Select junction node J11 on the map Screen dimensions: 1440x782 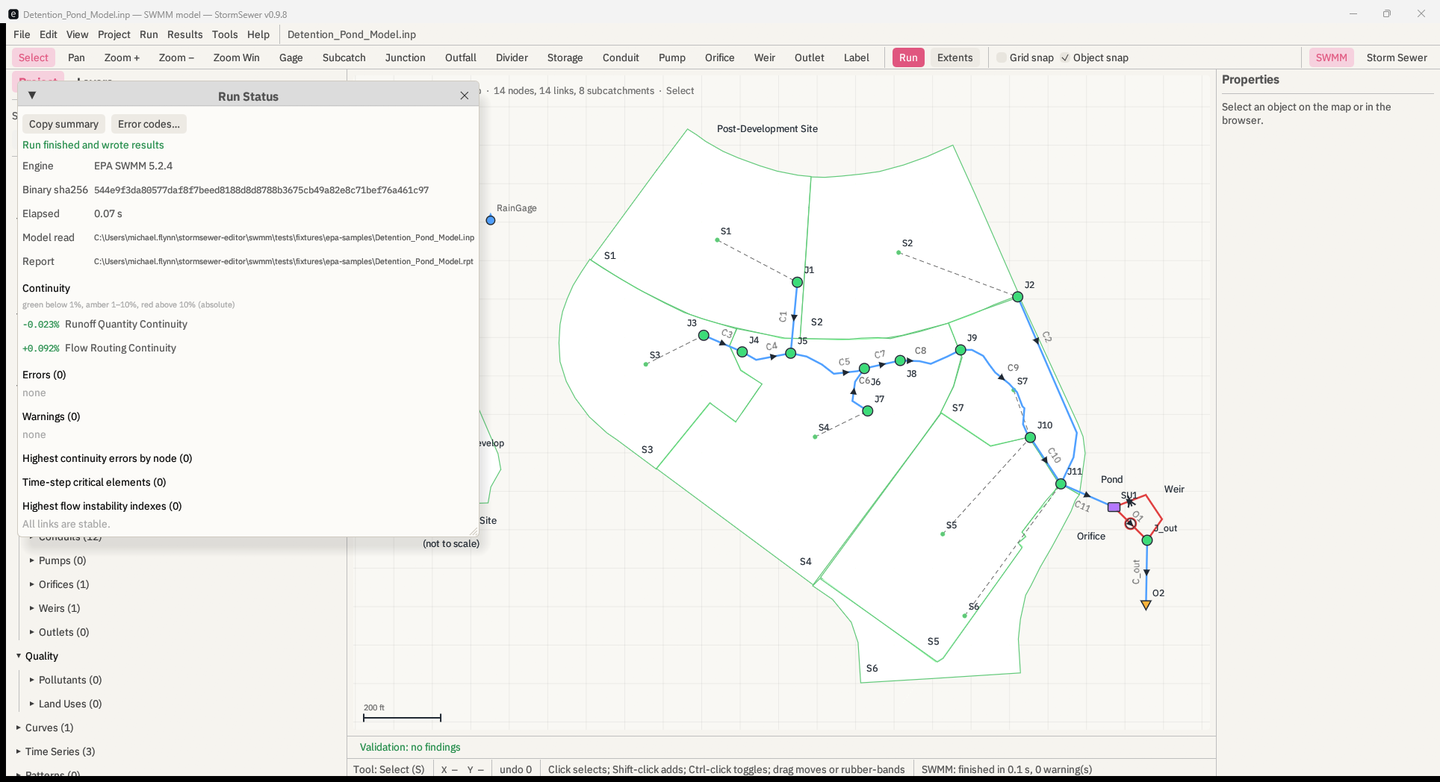1061,484
